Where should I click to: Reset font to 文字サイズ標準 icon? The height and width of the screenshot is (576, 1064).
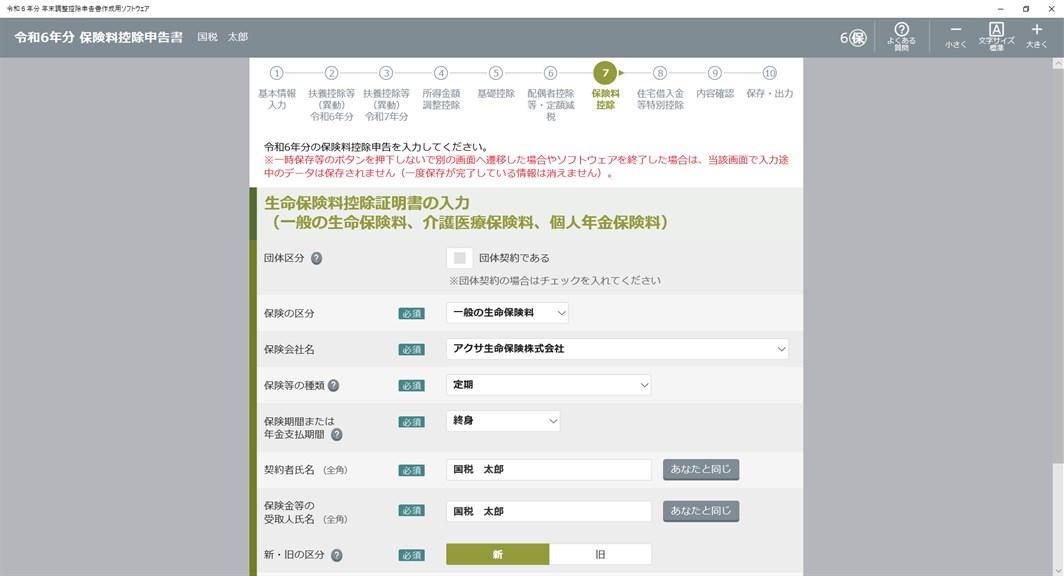point(996,37)
